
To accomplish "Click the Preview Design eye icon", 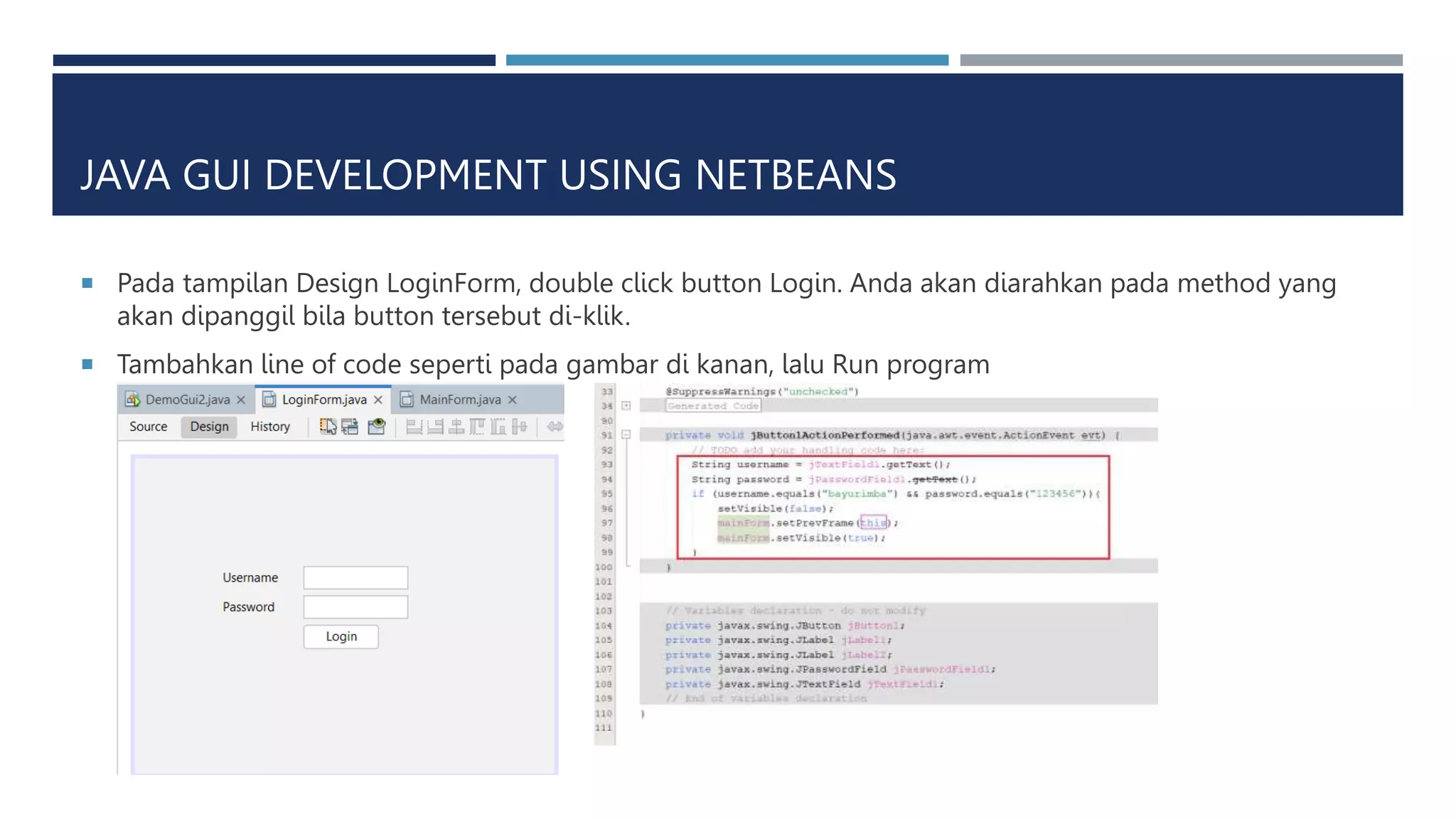I will point(376,427).
